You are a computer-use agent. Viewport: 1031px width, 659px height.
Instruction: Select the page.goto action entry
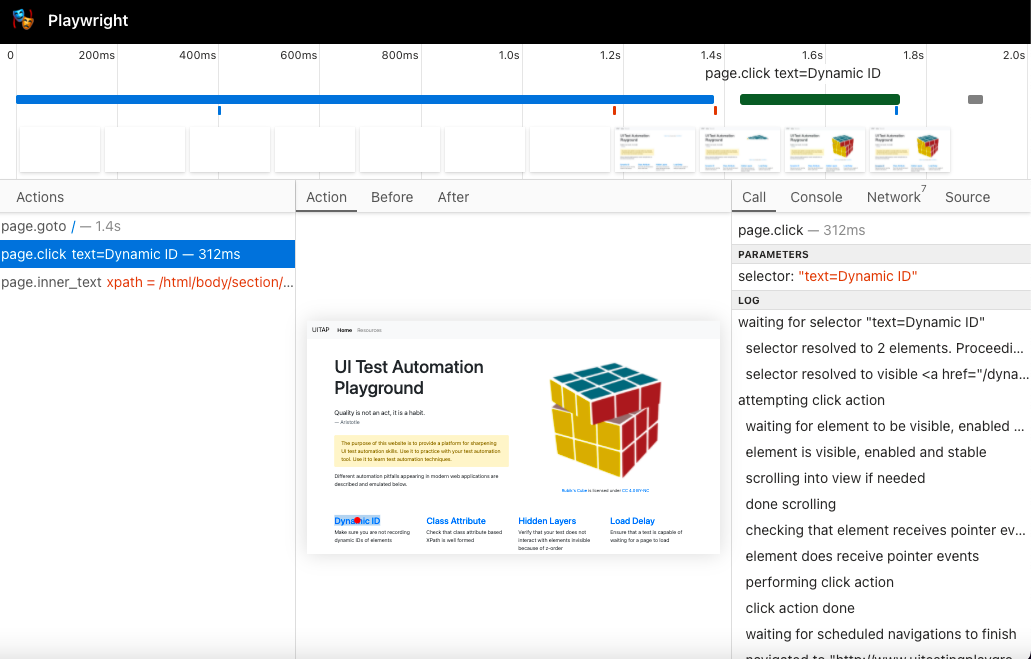(61, 227)
